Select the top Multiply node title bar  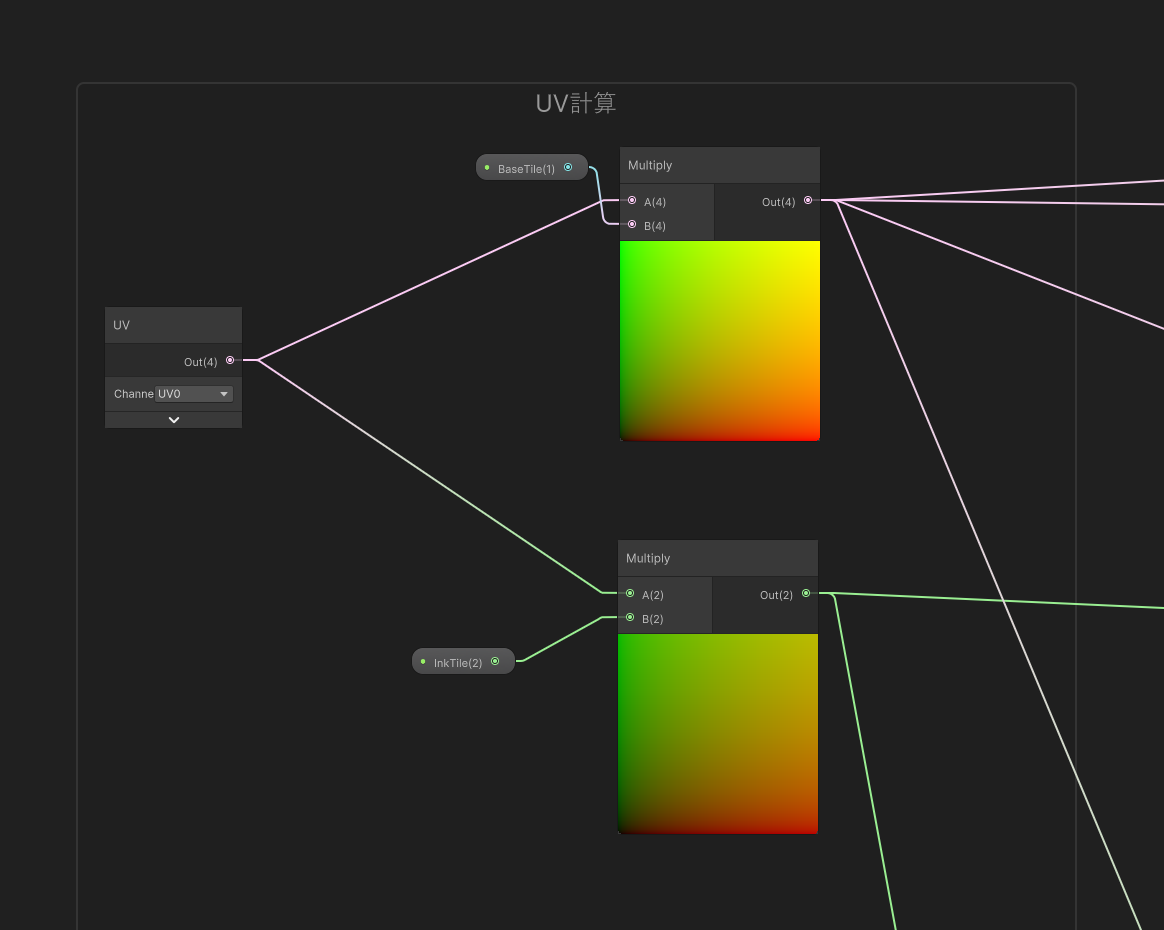[719, 165]
